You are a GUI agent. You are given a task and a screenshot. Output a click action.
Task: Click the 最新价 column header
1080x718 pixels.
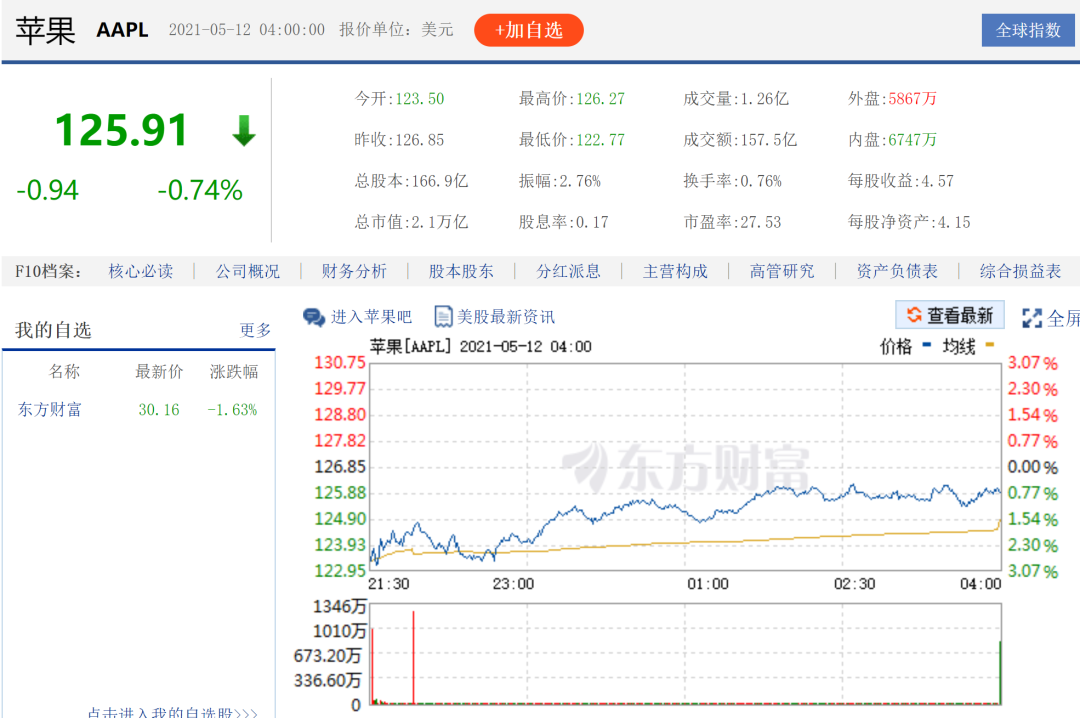(159, 372)
